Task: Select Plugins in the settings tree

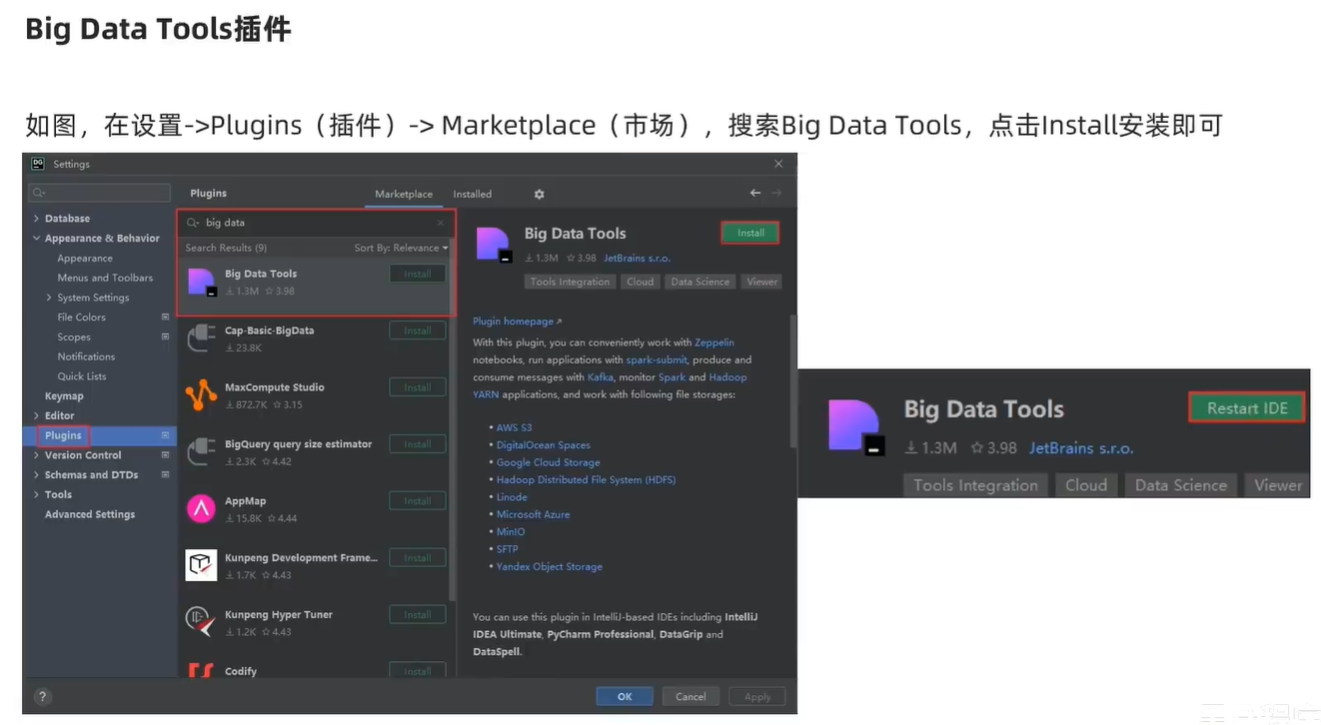Action: tap(63, 435)
